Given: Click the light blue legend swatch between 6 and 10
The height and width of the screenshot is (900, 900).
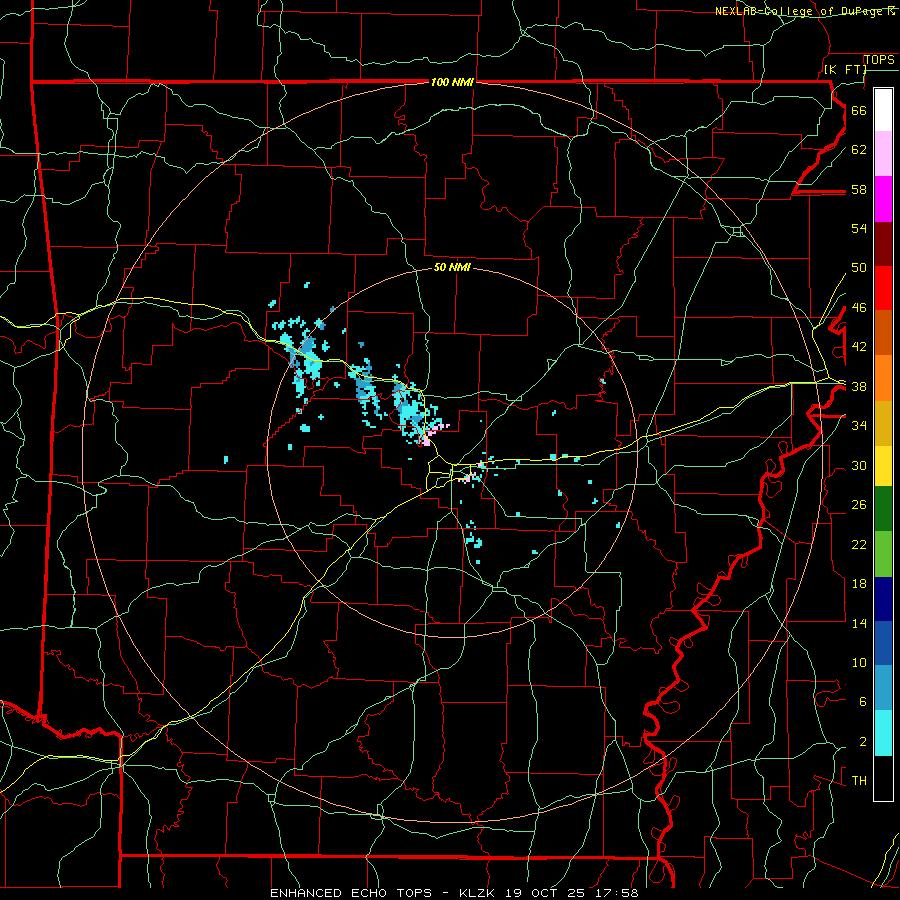Looking at the screenshot, I should tap(883, 688).
